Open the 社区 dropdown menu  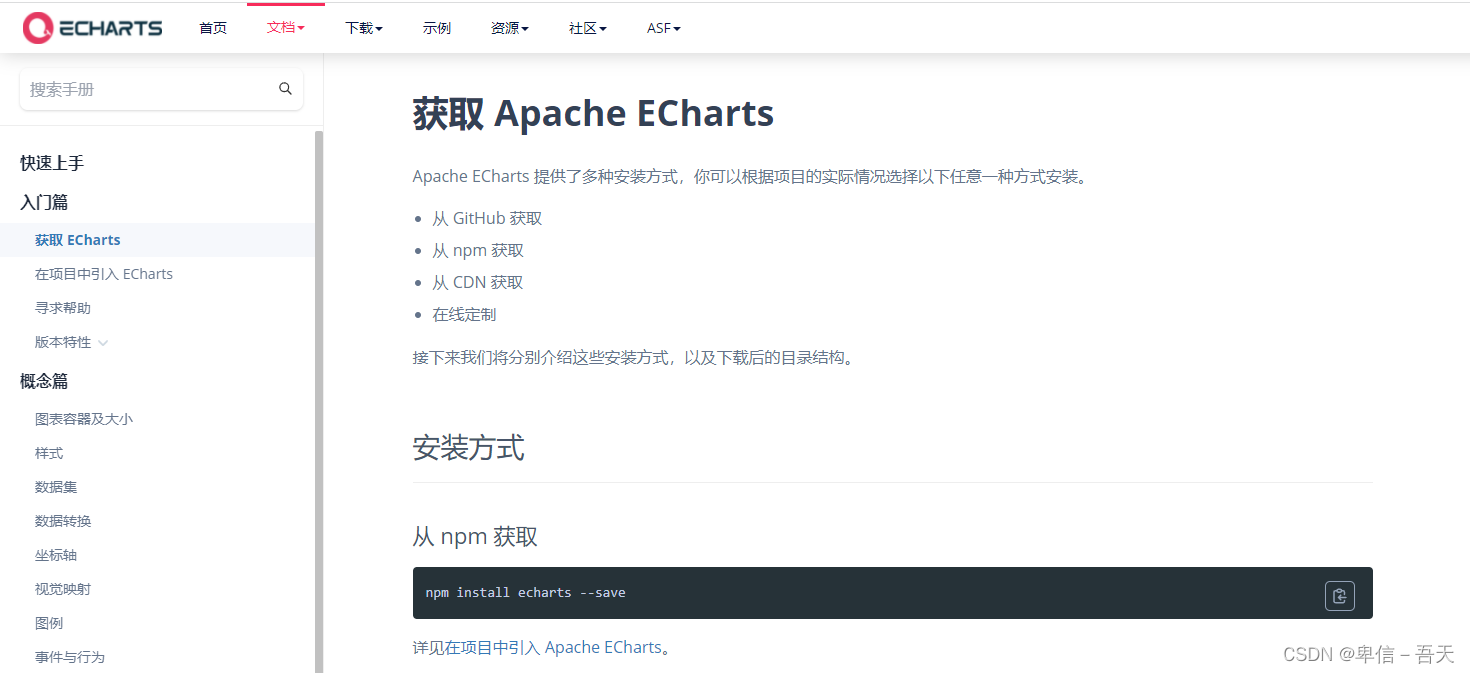[x=588, y=28]
